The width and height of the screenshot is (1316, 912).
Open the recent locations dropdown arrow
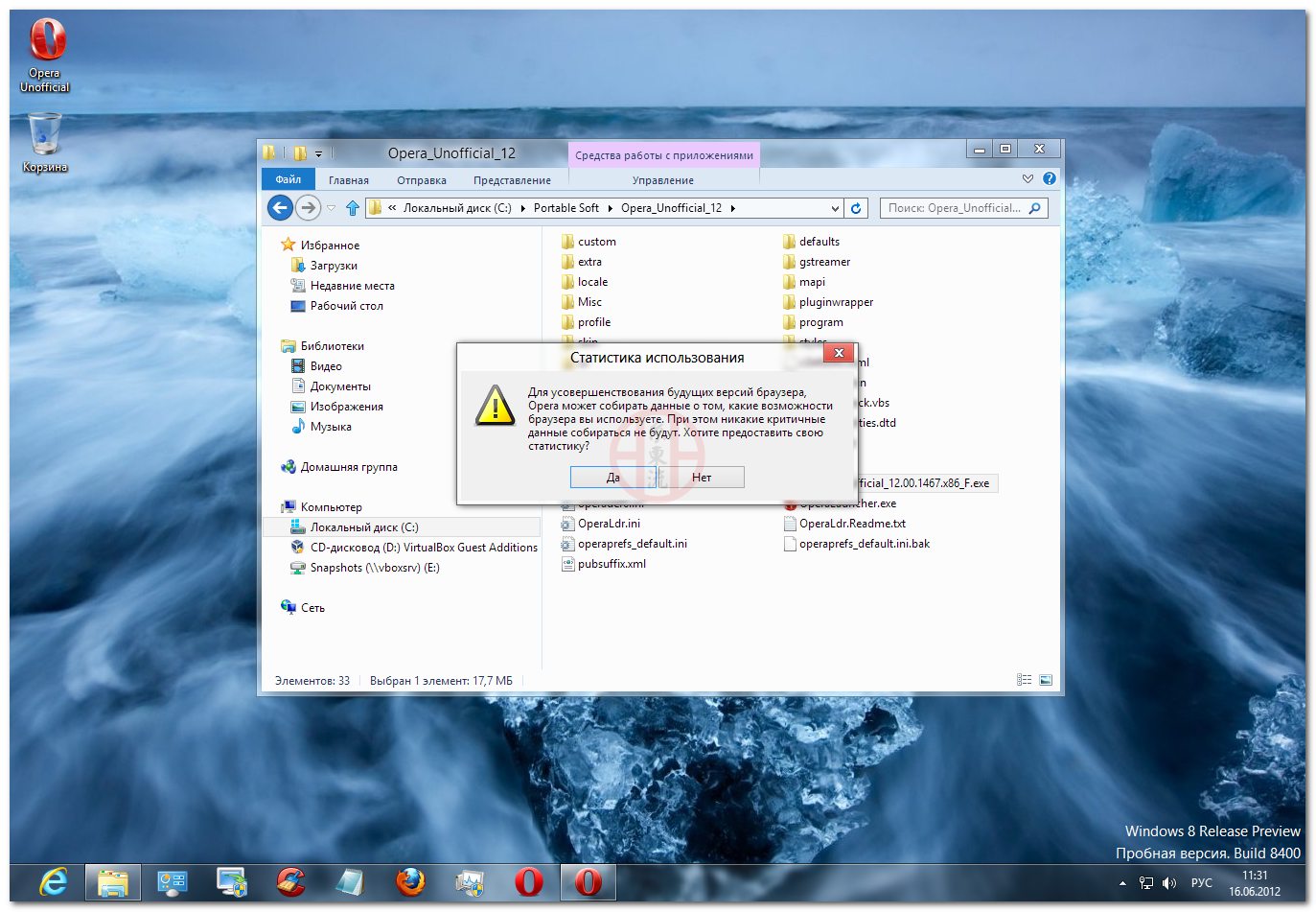(x=332, y=208)
